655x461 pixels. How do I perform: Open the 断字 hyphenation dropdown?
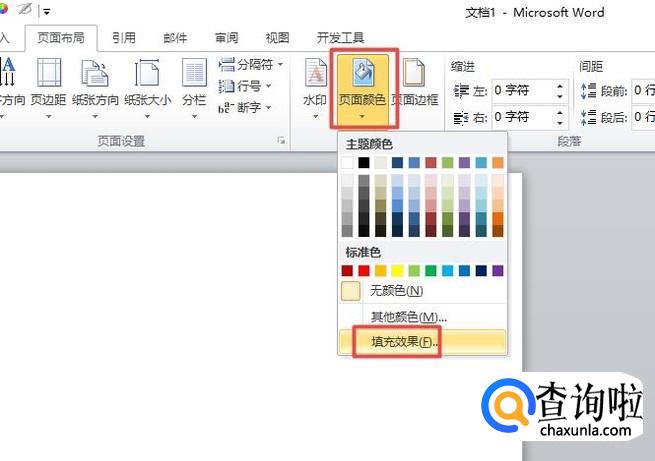coord(245,108)
